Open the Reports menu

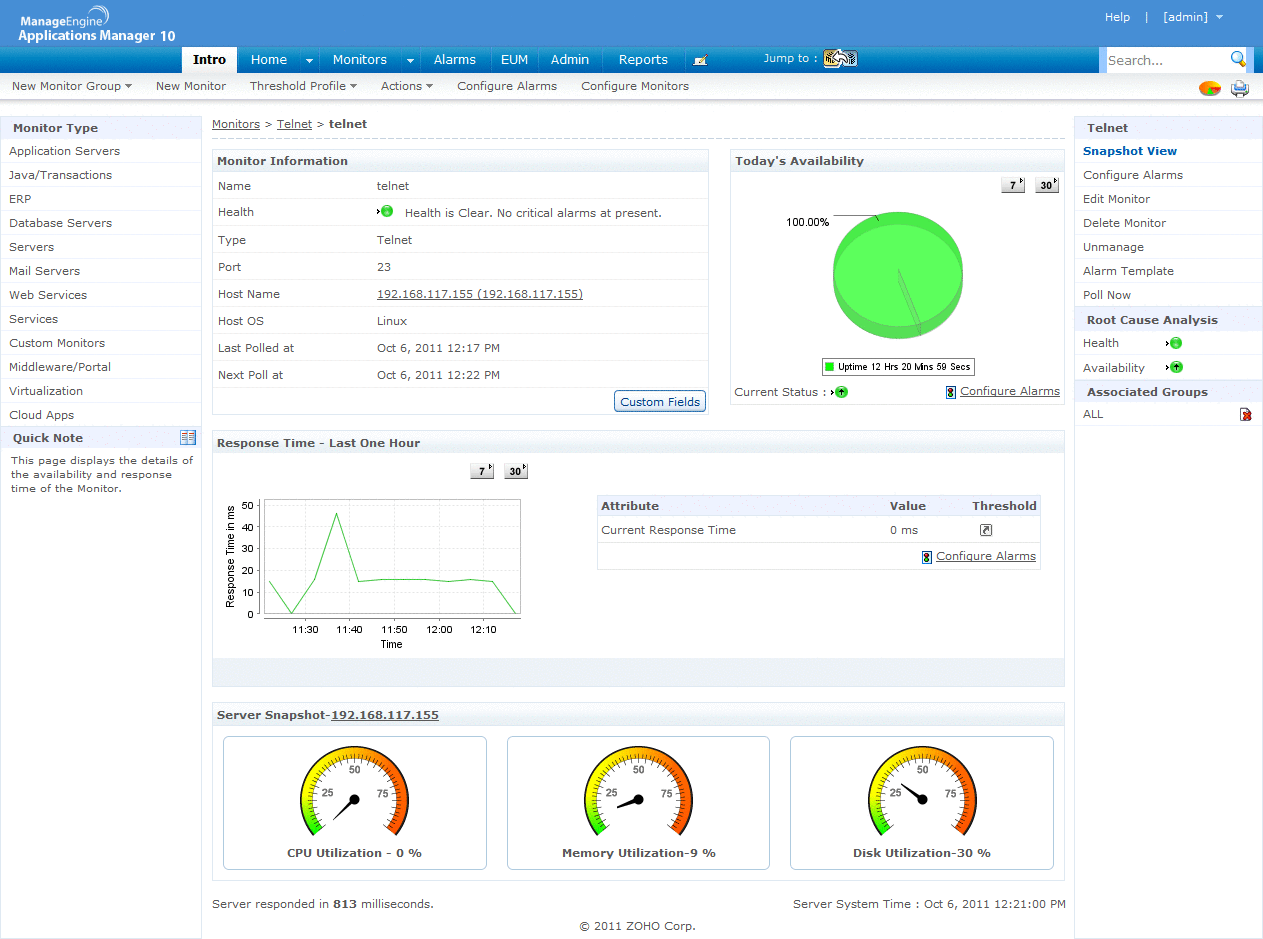[x=642, y=59]
